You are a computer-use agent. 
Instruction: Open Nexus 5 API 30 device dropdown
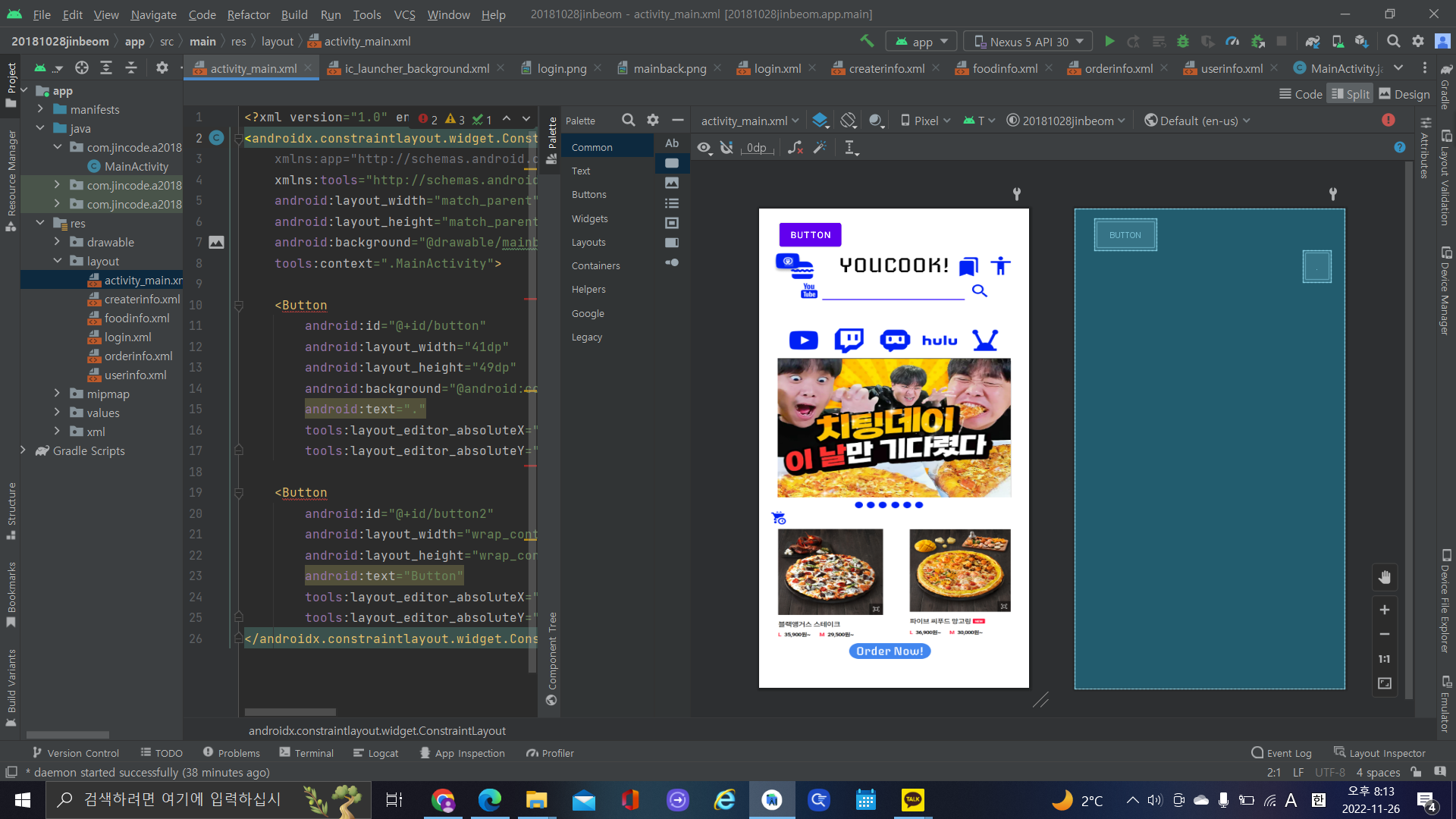pyautogui.click(x=1028, y=42)
